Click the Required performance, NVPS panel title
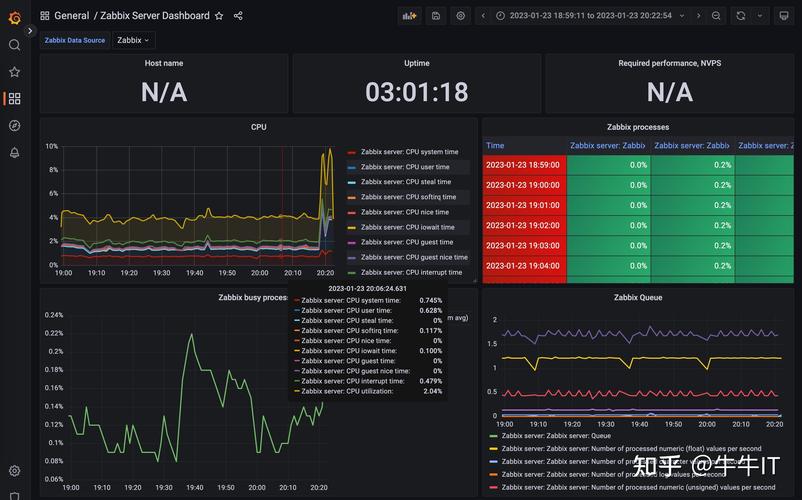The width and height of the screenshot is (802, 500). (x=670, y=63)
